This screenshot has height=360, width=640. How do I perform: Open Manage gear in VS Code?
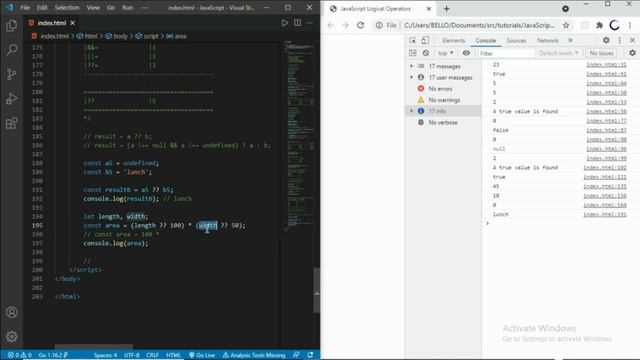(x=11, y=336)
